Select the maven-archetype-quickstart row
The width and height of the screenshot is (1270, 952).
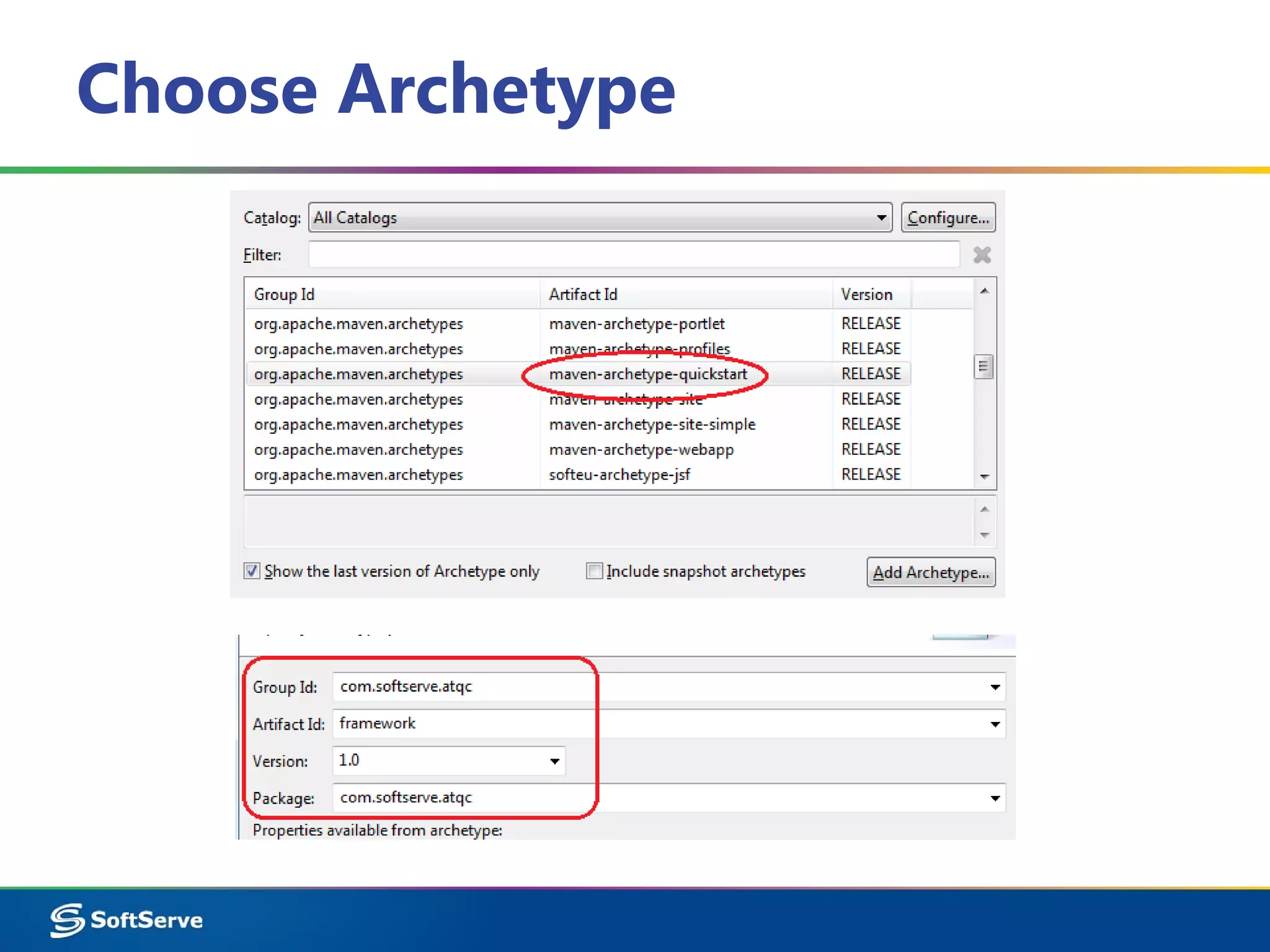pyautogui.click(x=578, y=374)
